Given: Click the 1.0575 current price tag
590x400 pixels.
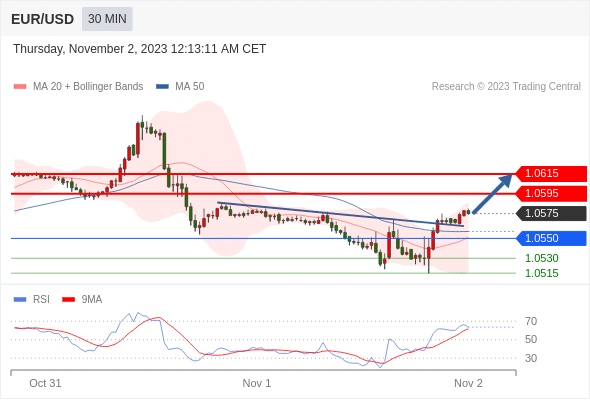Looking at the screenshot, I should 551,213.
